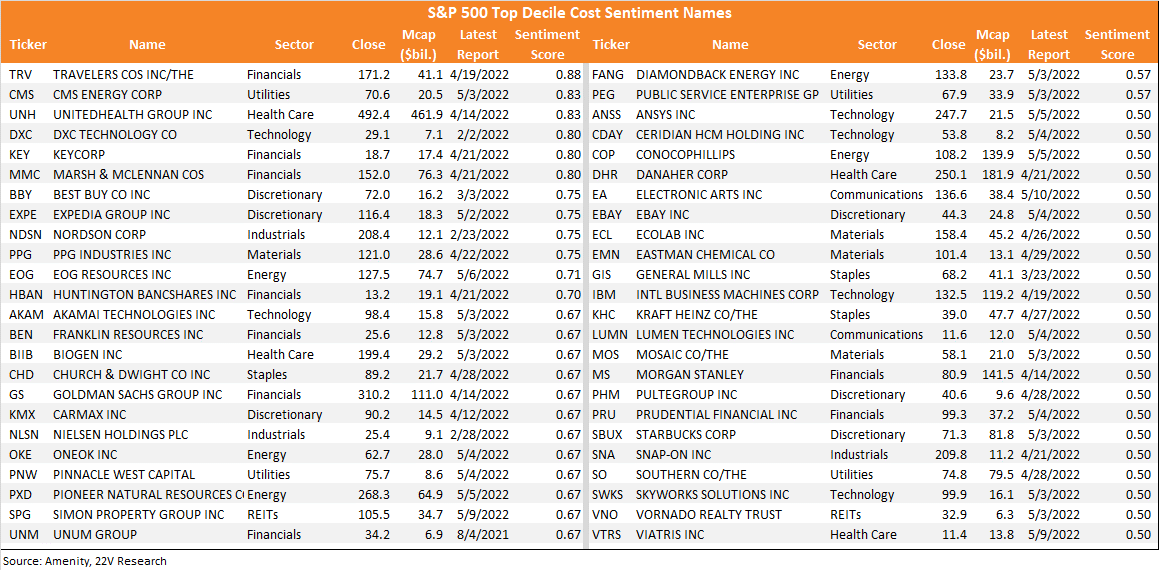Select SOUTHERN CO/THE name cell

pyautogui.click(x=692, y=474)
